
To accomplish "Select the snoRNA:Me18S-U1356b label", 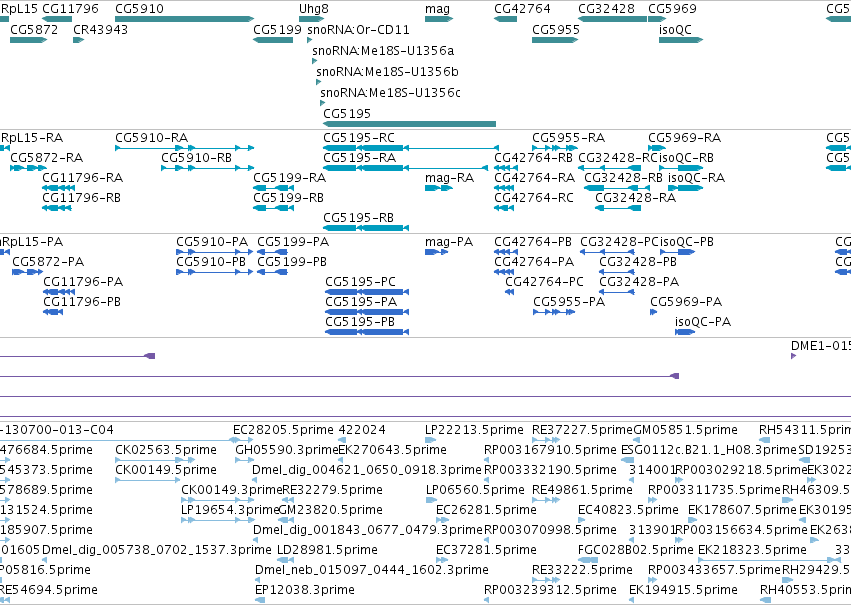I will [388, 72].
